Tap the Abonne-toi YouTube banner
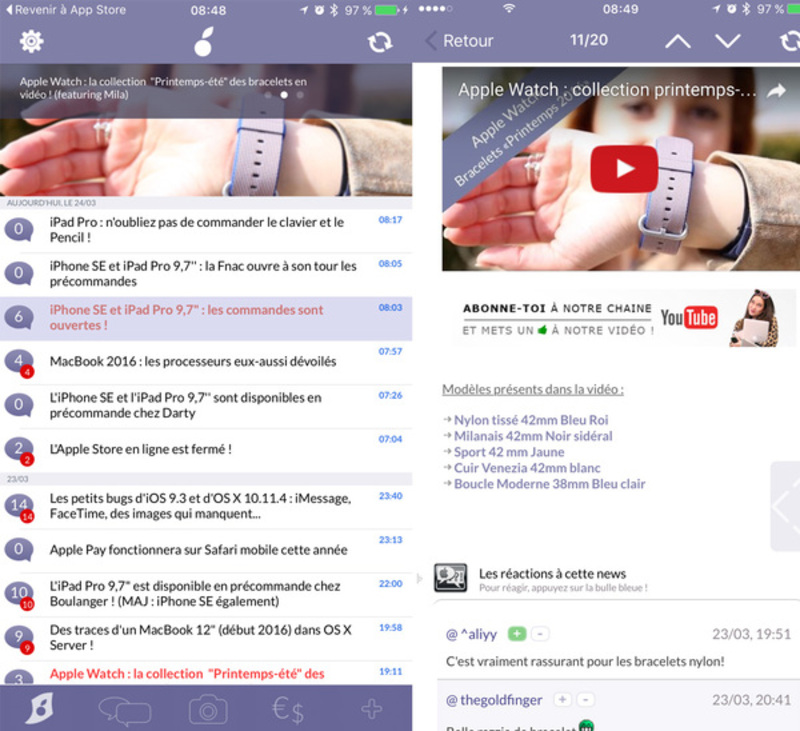 [x=624, y=319]
